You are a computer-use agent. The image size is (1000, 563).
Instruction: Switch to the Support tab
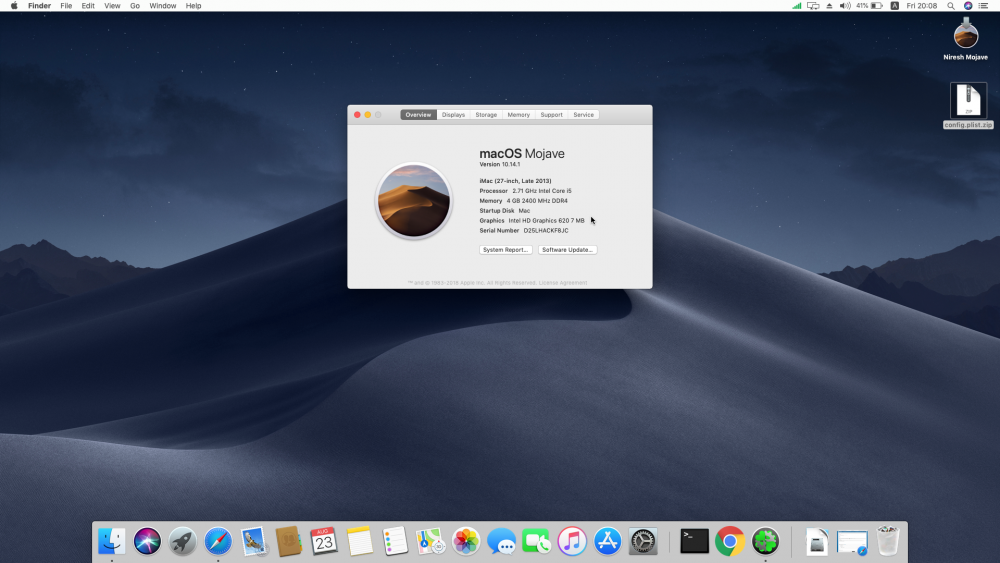(552, 115)
